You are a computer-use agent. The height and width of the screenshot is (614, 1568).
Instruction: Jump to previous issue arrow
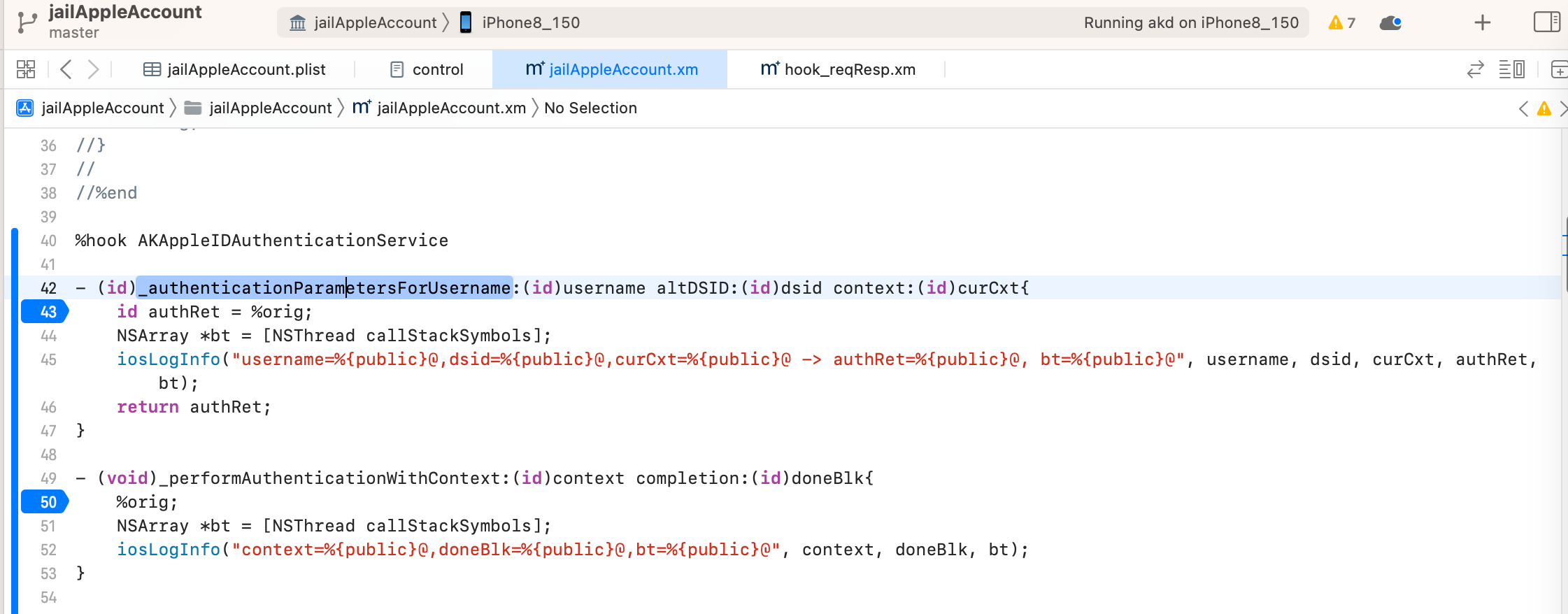pos(1524,108)
